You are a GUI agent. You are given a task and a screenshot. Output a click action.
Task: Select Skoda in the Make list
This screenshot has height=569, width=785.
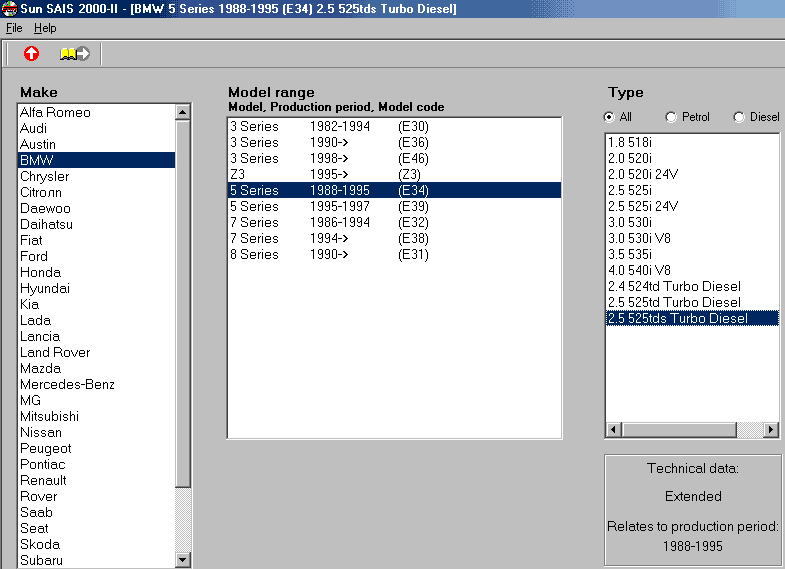click(x=97, y=544)
